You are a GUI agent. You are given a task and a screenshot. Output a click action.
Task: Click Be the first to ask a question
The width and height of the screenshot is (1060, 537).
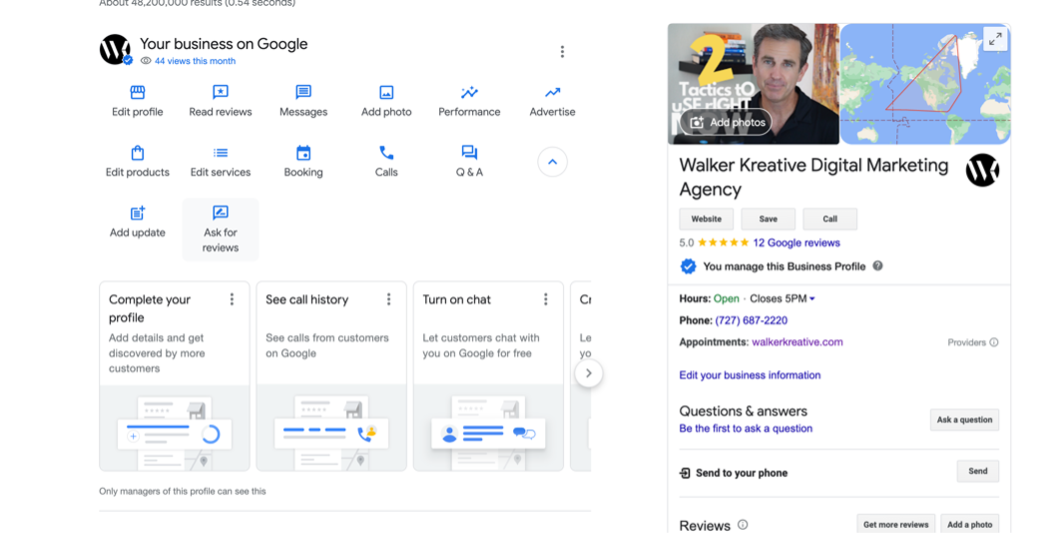(746, 429)
